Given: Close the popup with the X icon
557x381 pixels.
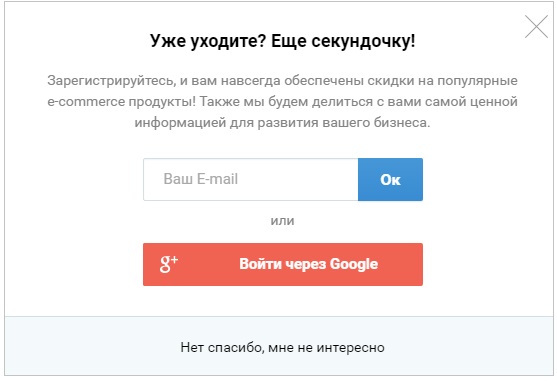Looking at the screenshot, I should pyautogui.click(x=536, y=27).
